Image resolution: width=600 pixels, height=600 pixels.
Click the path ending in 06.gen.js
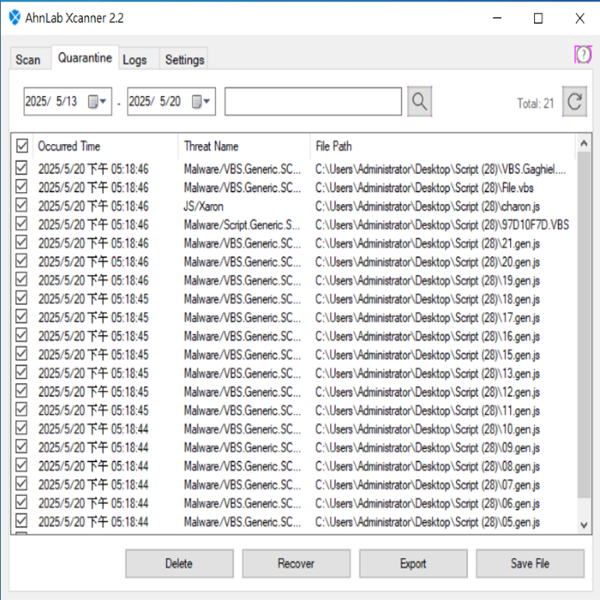(427, 503)
